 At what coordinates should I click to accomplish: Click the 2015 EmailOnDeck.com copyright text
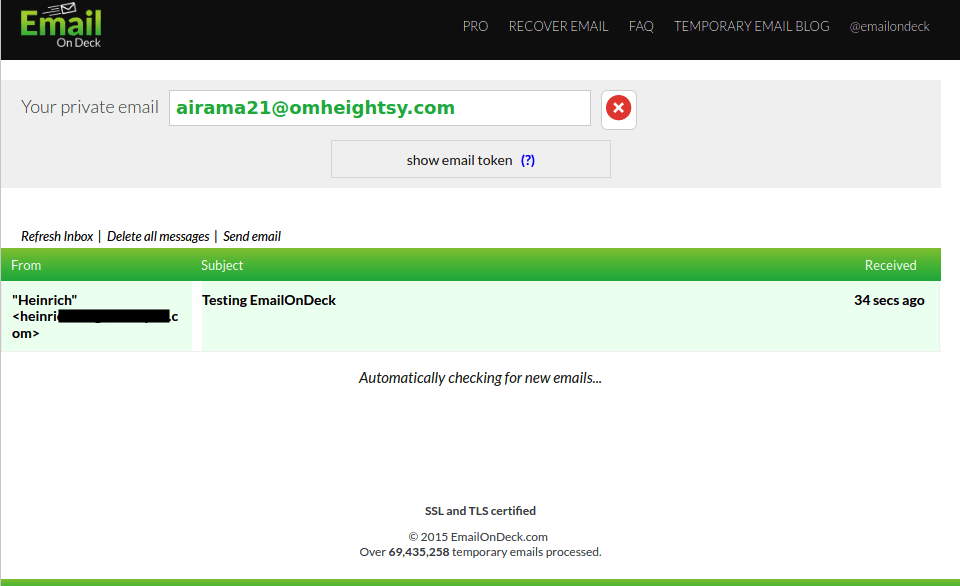click(x=478, y=536)
